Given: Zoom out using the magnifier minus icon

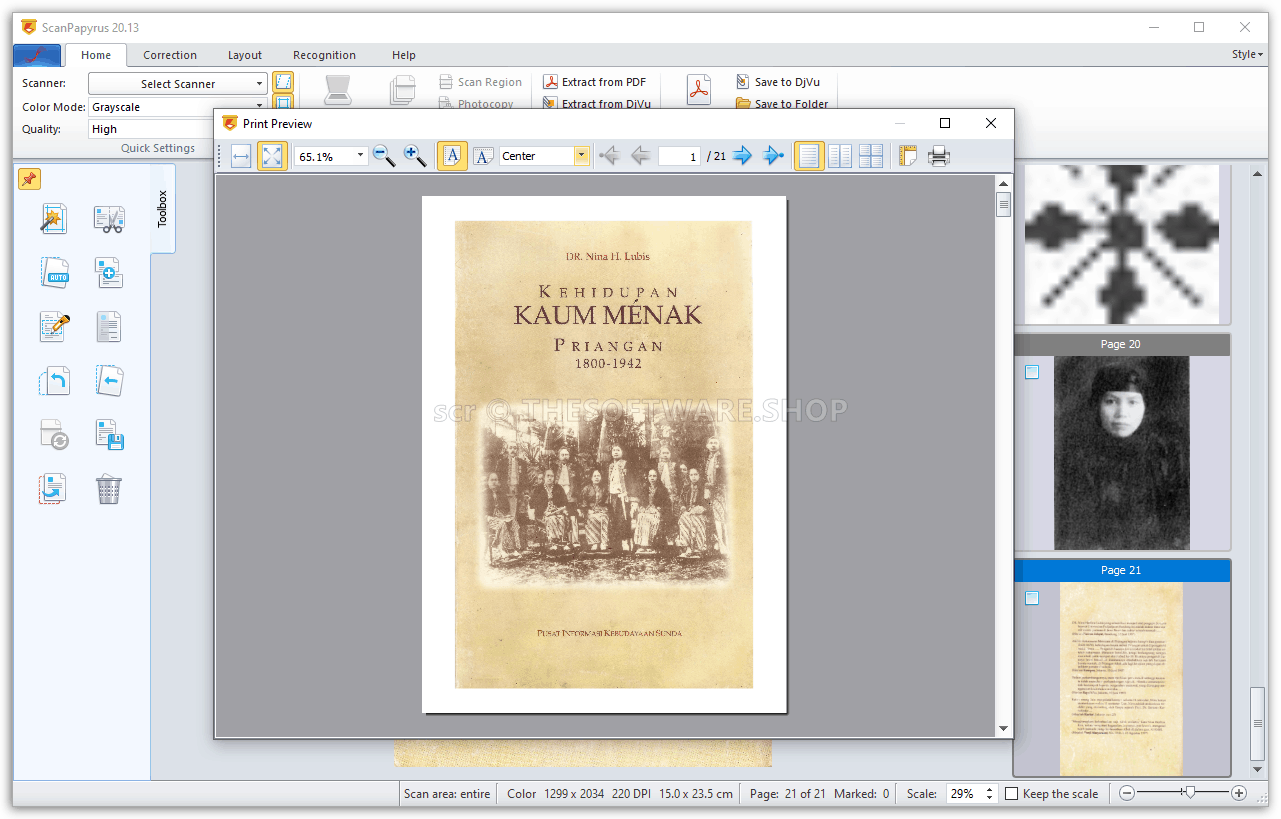Looking at the screenshot, I should pos(383,156).
